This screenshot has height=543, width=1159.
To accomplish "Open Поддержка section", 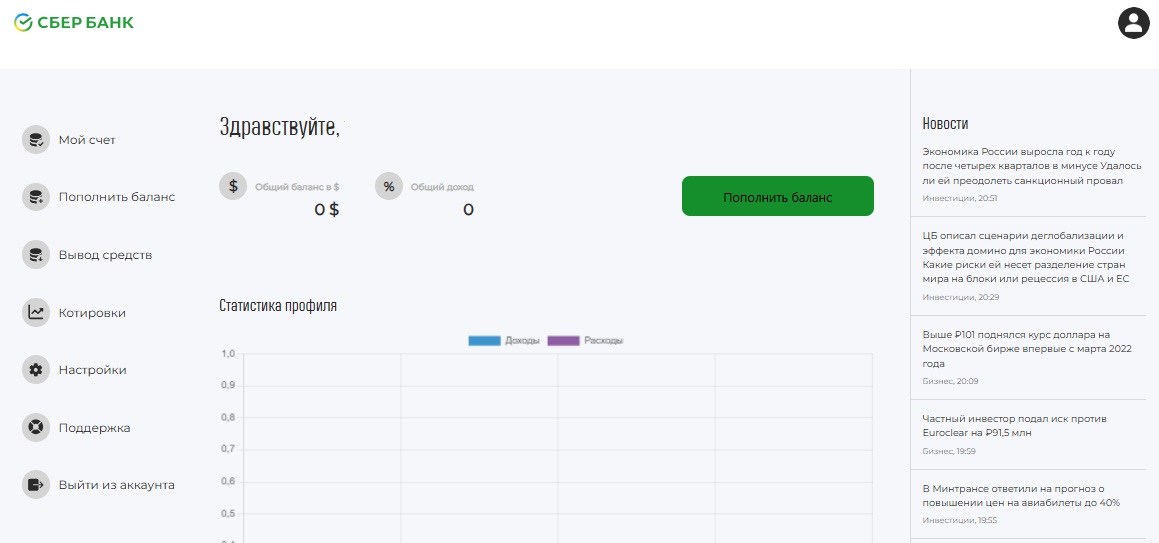I will click(95, 428).
